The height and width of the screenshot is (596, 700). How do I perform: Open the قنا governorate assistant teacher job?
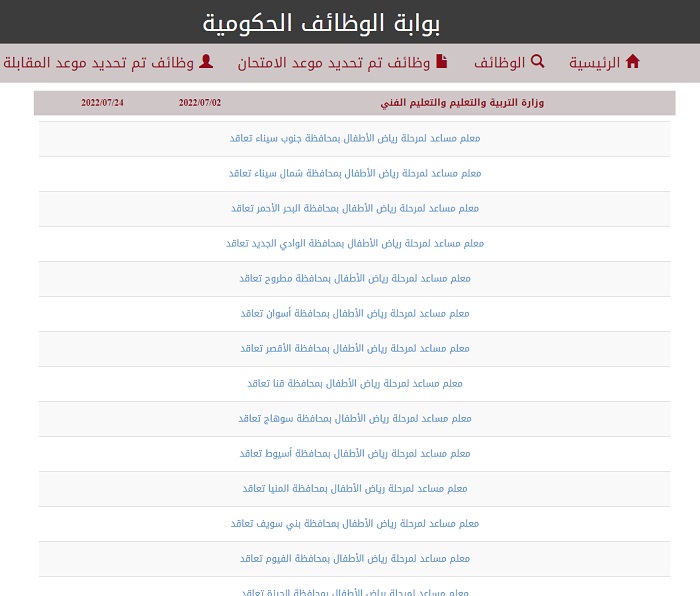355,383
